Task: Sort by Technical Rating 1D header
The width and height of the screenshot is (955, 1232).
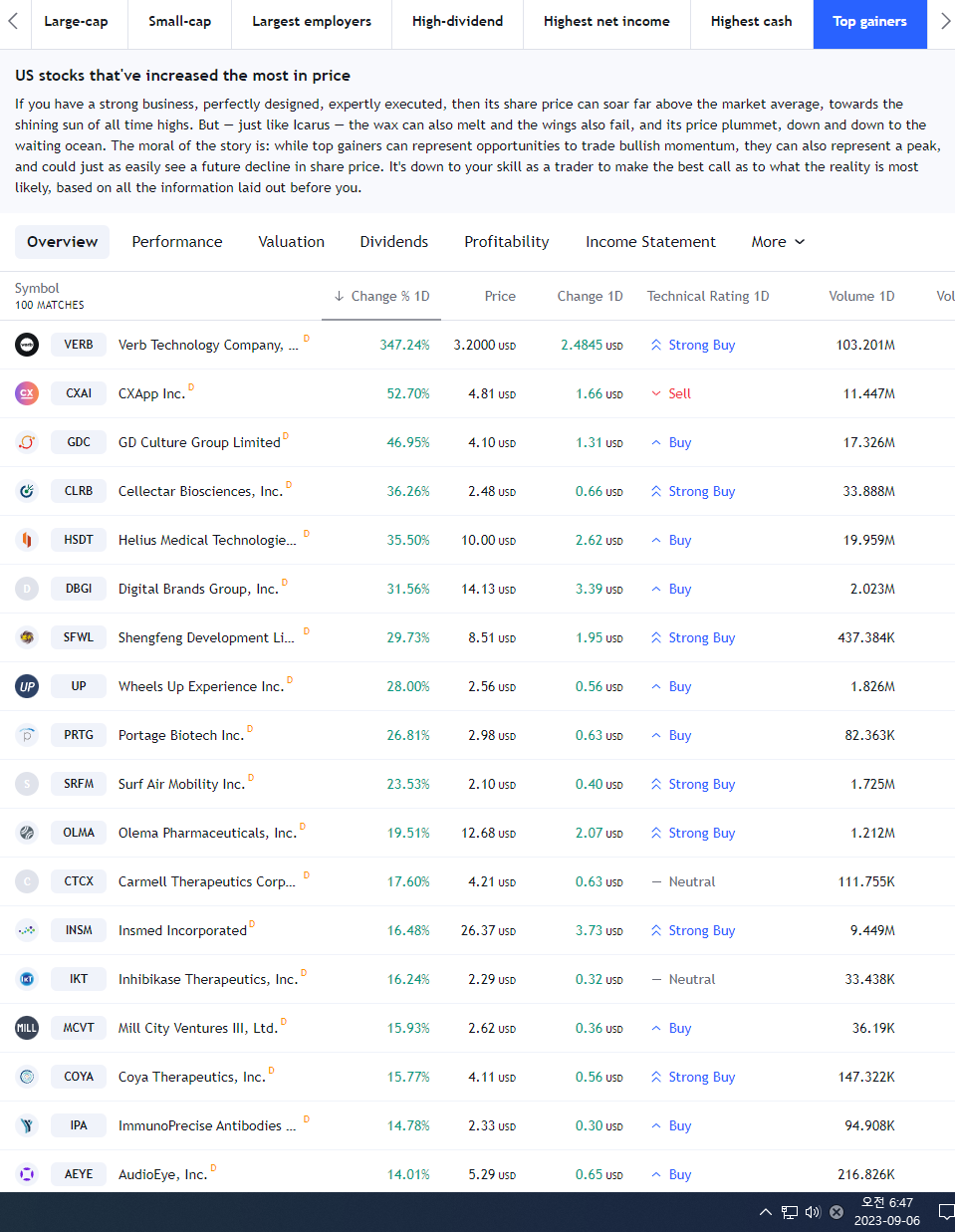Action: coord(708,296)
